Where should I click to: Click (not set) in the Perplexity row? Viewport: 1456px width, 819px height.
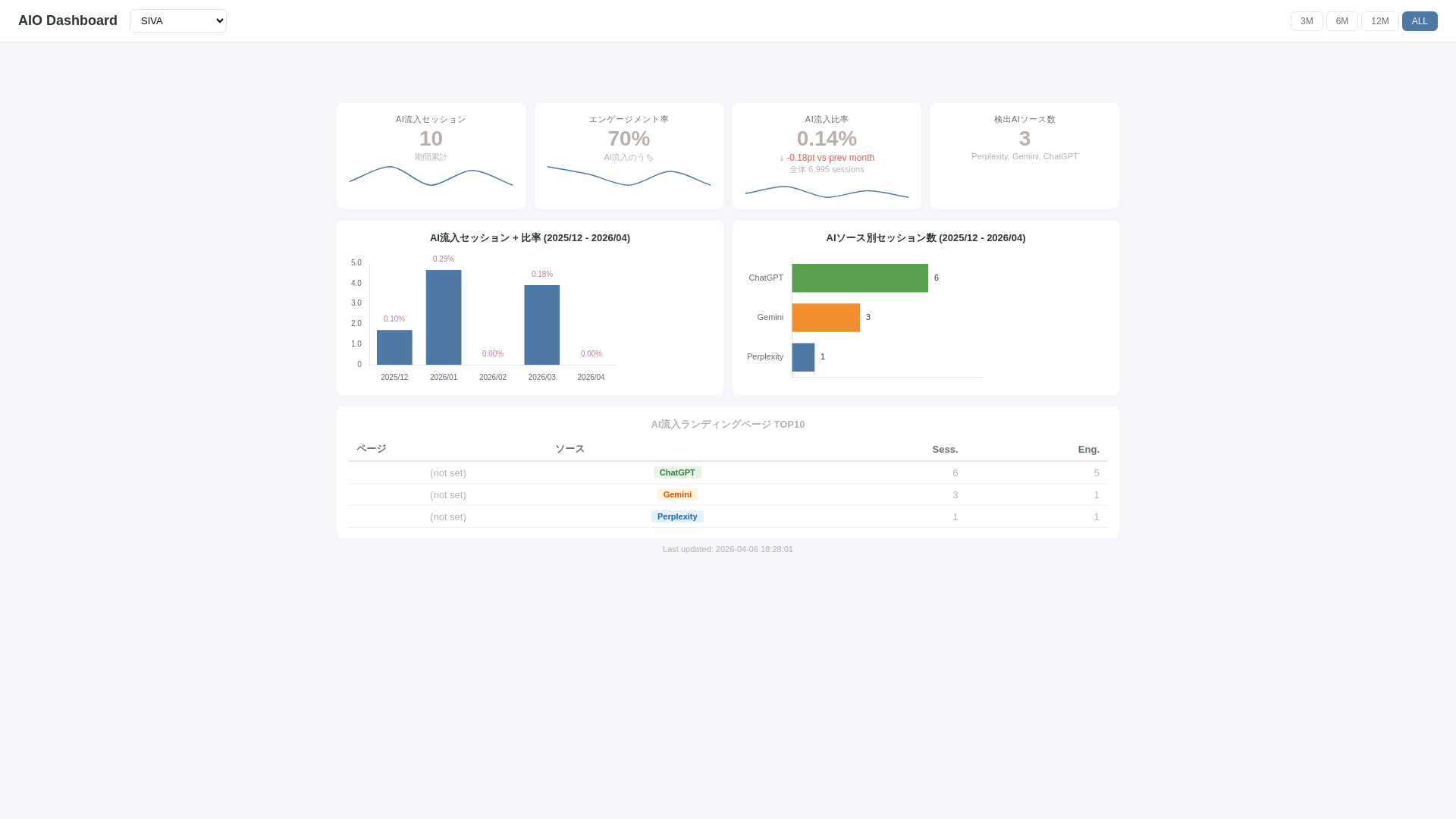point(448,517)
